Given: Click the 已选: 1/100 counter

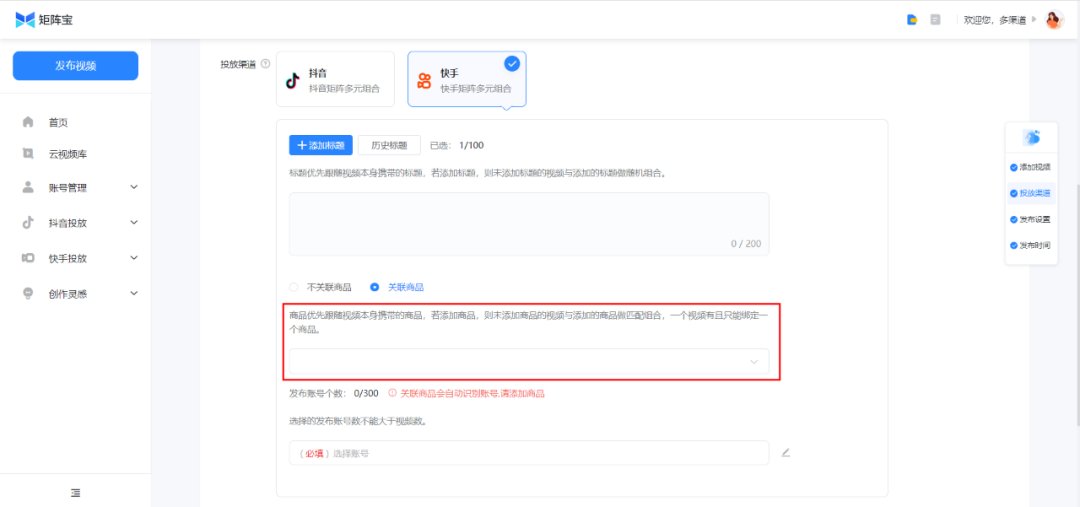Looking at the screenshot, I should click(457, 145).
